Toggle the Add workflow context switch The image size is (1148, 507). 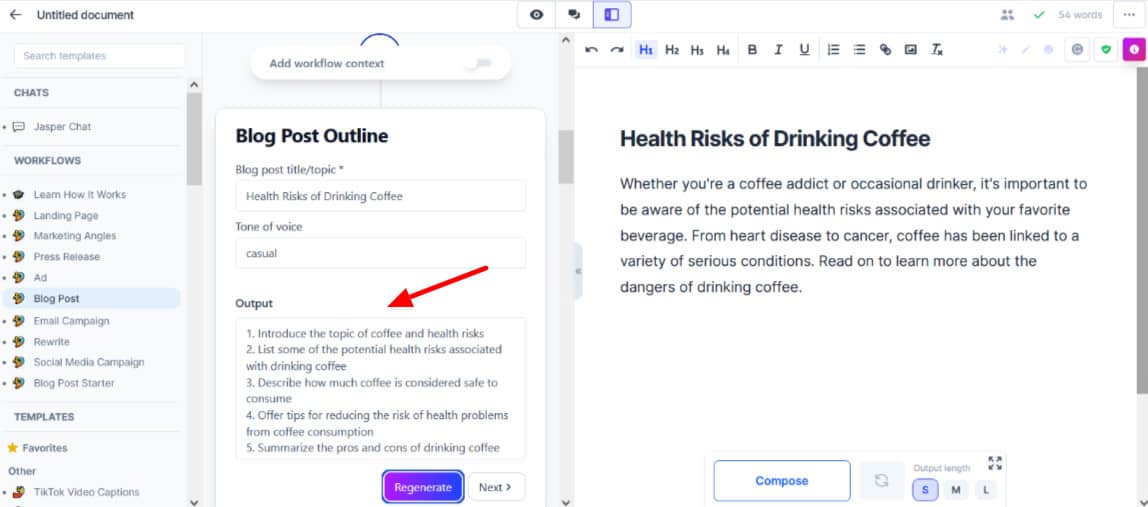pos(478,63)
